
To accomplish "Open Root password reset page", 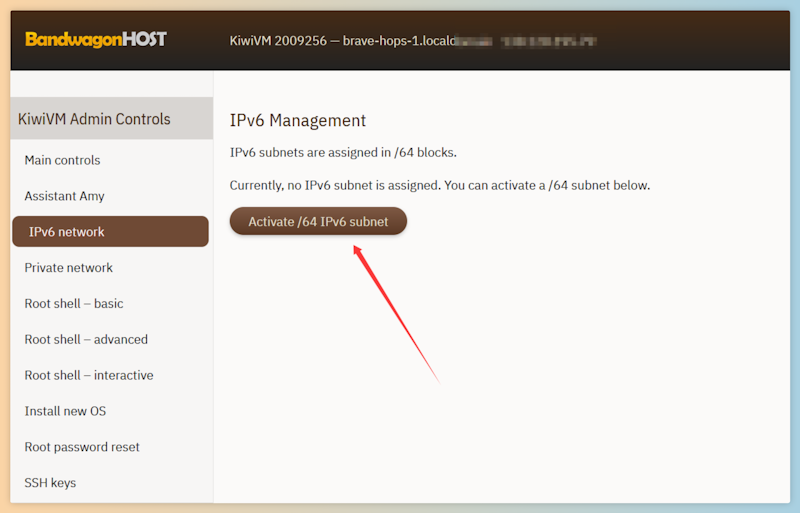I will click(82, 447).
